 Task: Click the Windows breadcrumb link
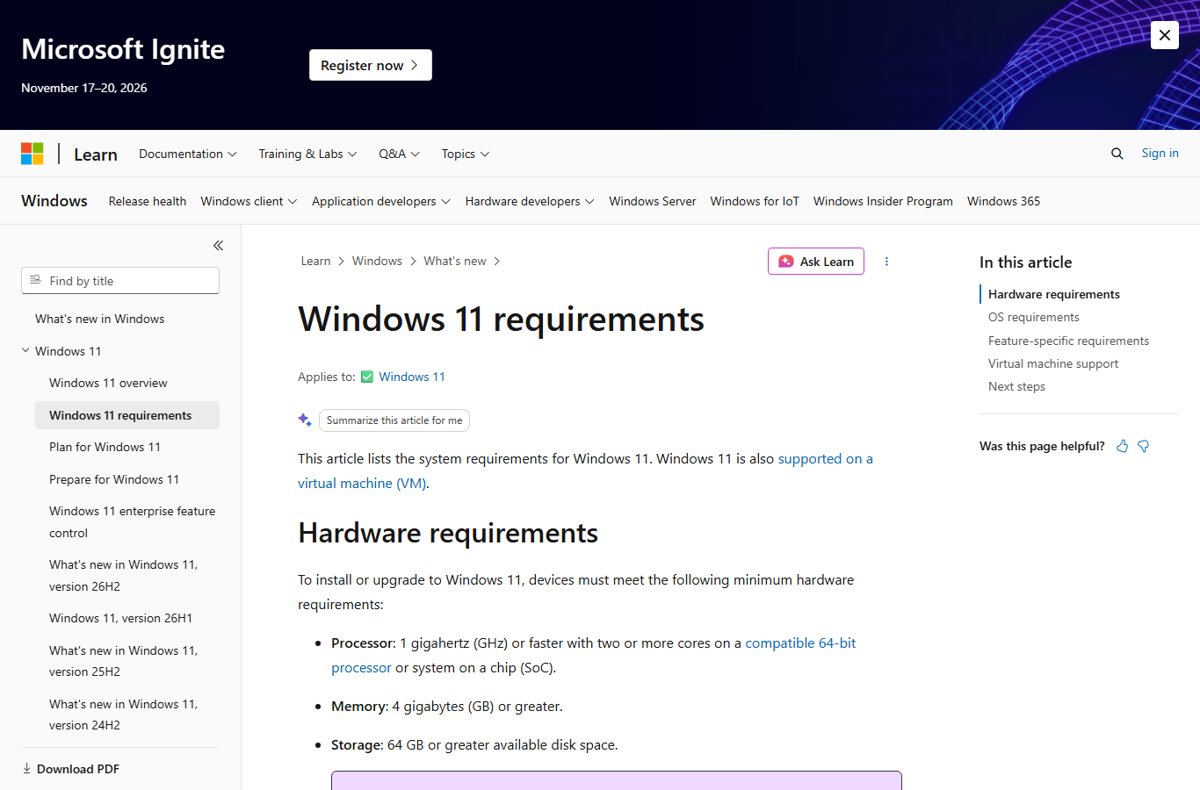[x=377, y=261]
